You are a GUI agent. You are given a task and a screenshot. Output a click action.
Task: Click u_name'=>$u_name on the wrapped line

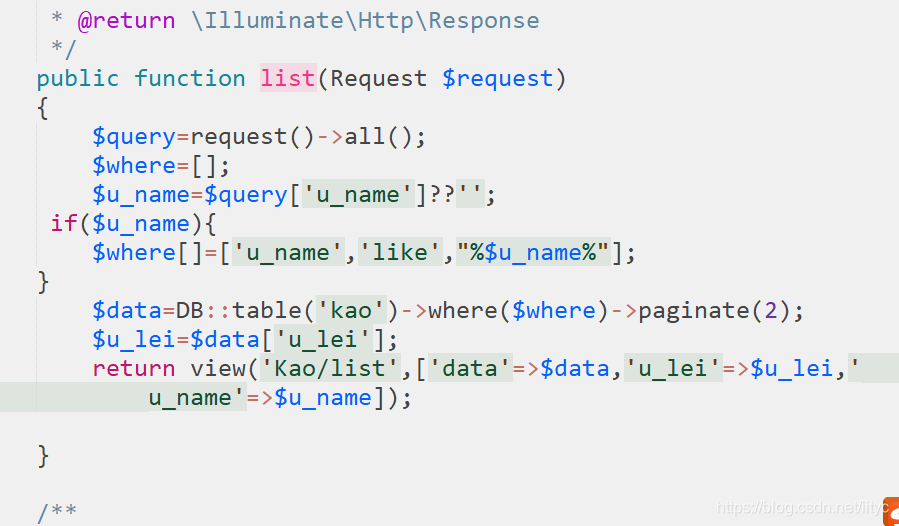tap(260, 398)
